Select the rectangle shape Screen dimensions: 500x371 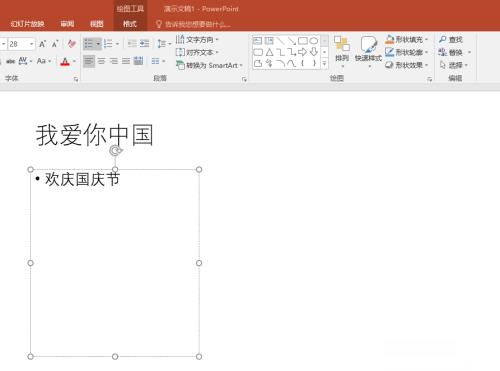tap(303, 41)
